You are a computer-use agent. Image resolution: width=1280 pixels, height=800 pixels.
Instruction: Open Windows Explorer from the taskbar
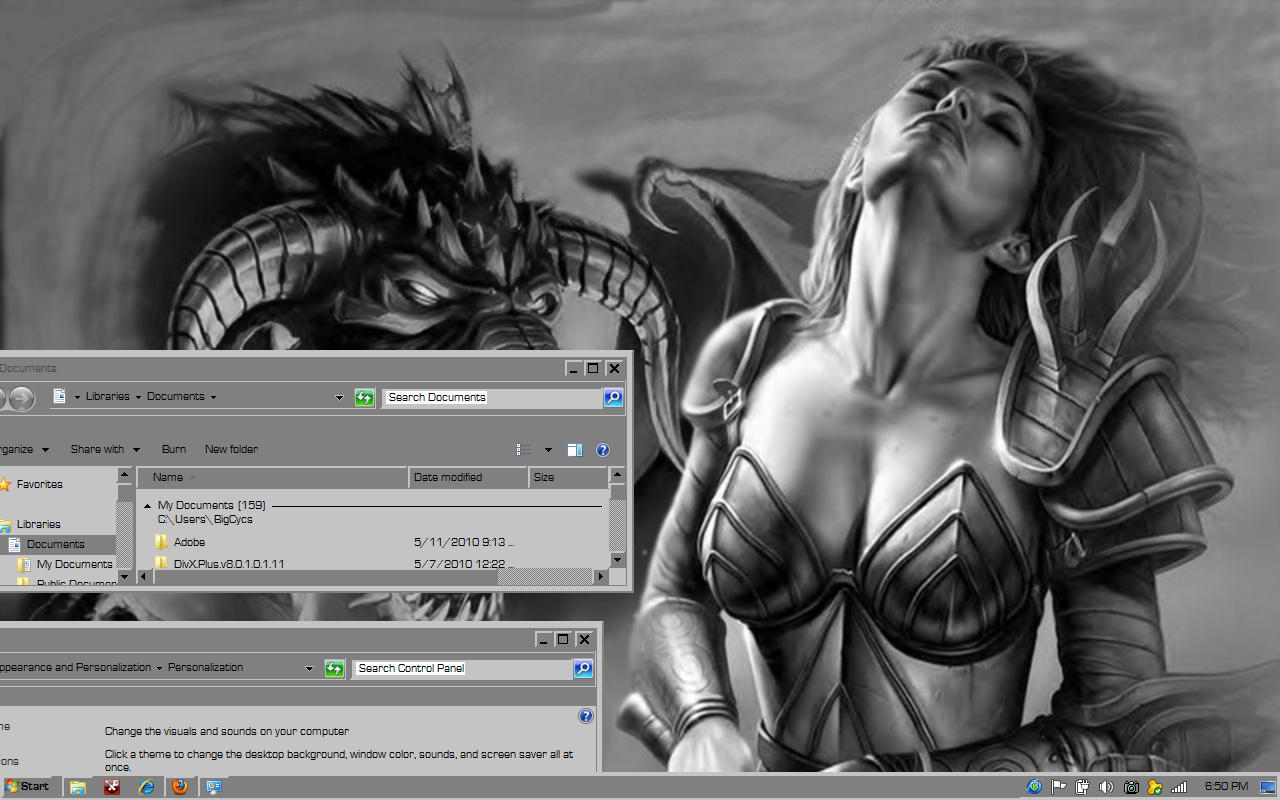[x=78, y=787]
